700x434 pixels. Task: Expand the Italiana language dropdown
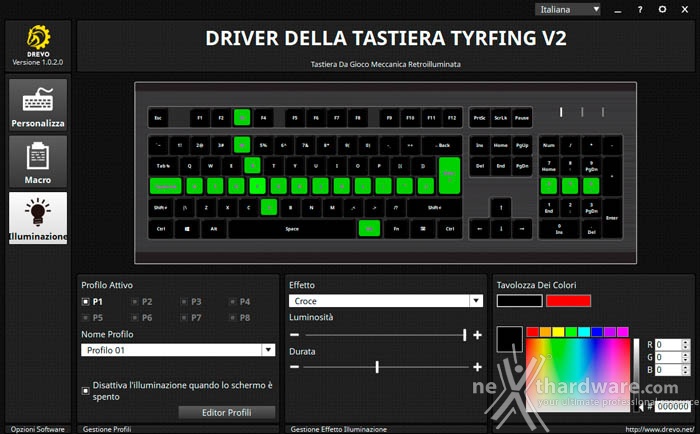568,9
